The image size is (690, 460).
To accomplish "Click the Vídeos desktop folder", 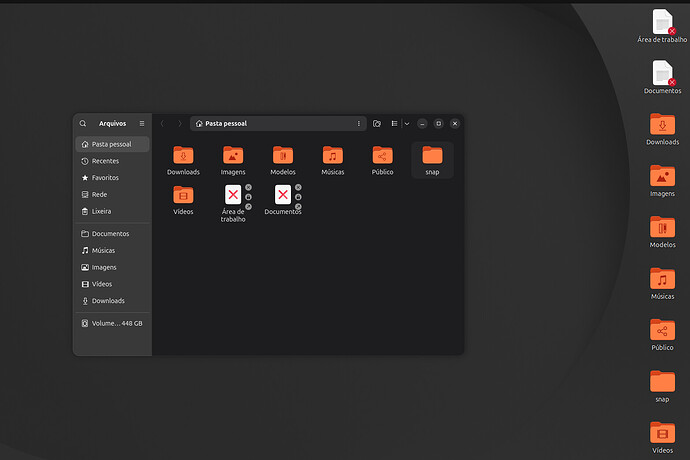I will pyautogui.click(x=662, y=438).
